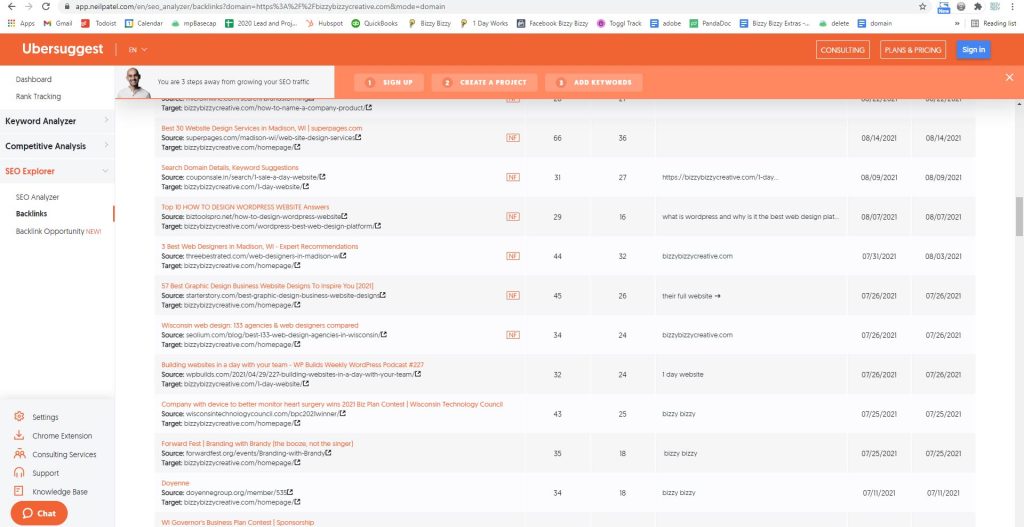Click the Support icon in sidebar
Image resolution: width=1024 pixels, height=527 pixels.
tap(19, 473)
